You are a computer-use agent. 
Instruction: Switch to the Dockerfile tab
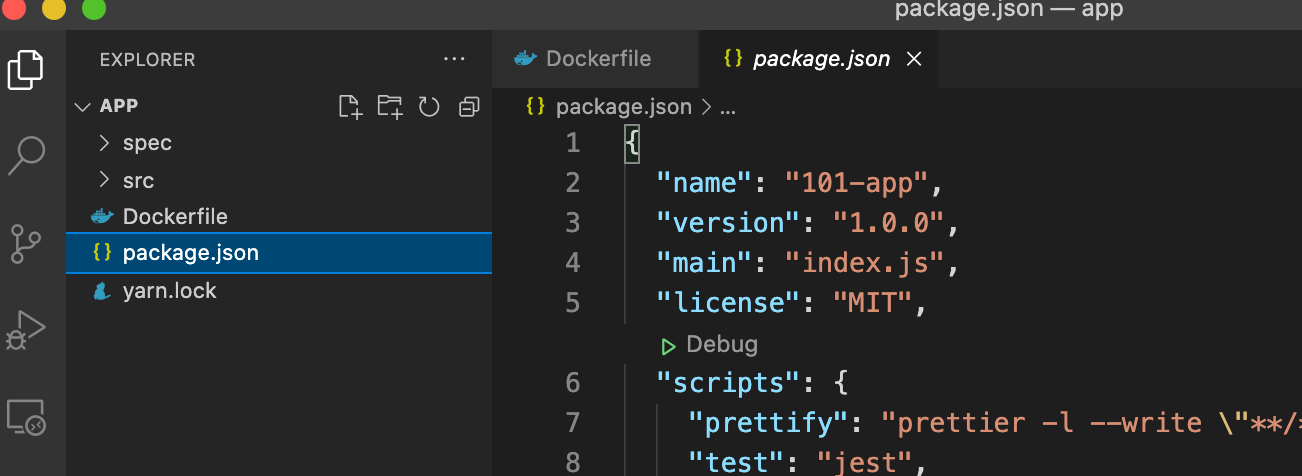click(597, 59)
